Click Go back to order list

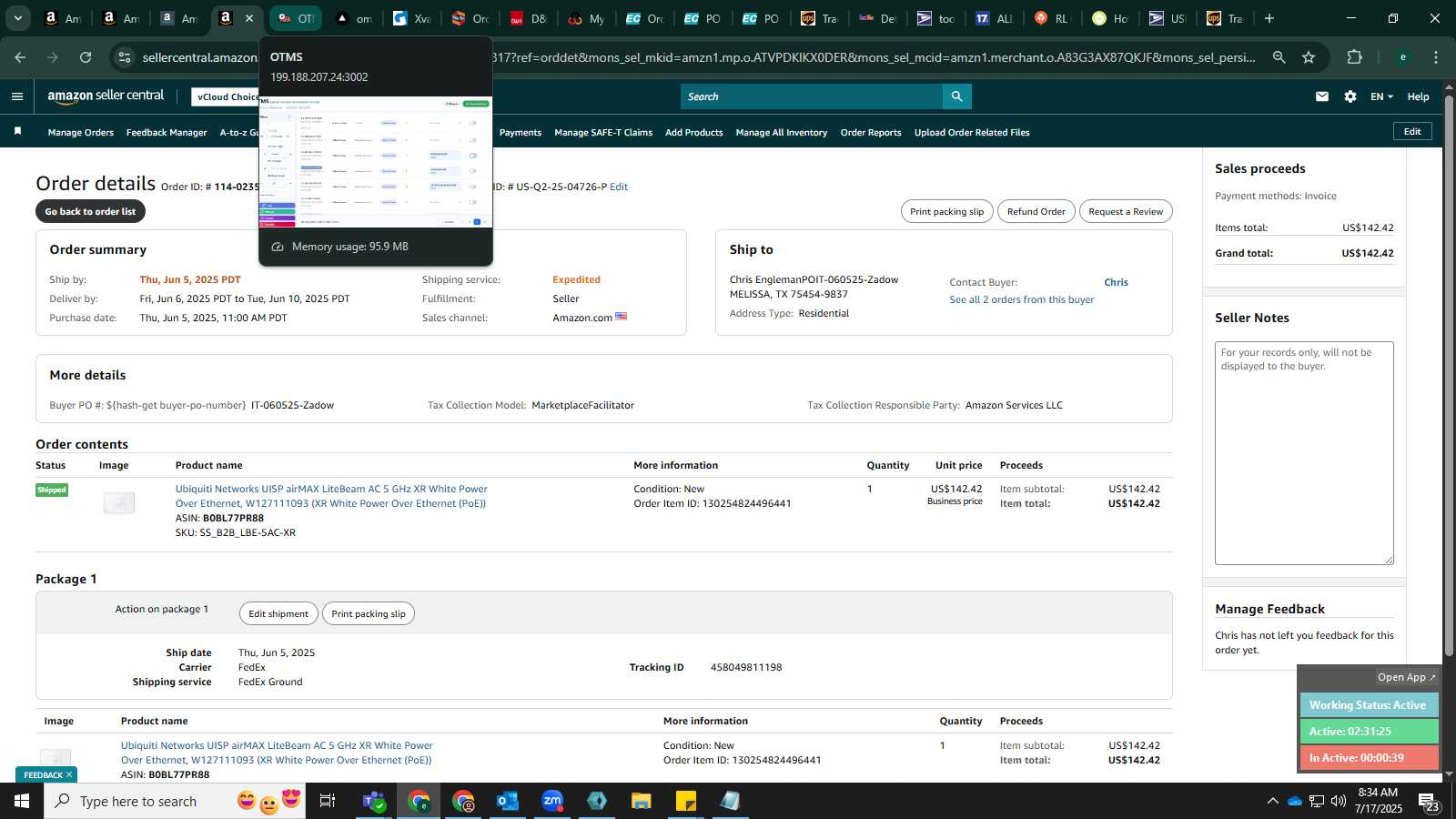coord(90,211)
